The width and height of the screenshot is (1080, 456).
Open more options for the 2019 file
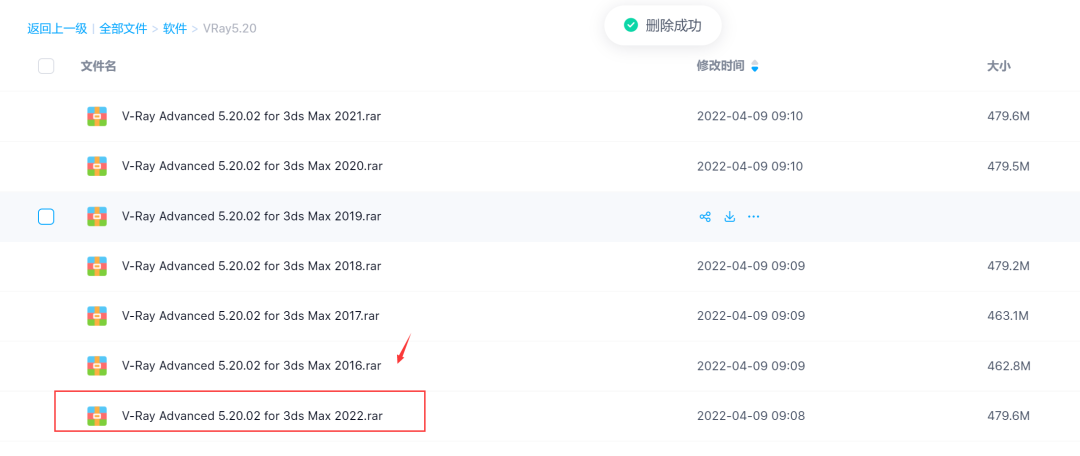point(754,216)
